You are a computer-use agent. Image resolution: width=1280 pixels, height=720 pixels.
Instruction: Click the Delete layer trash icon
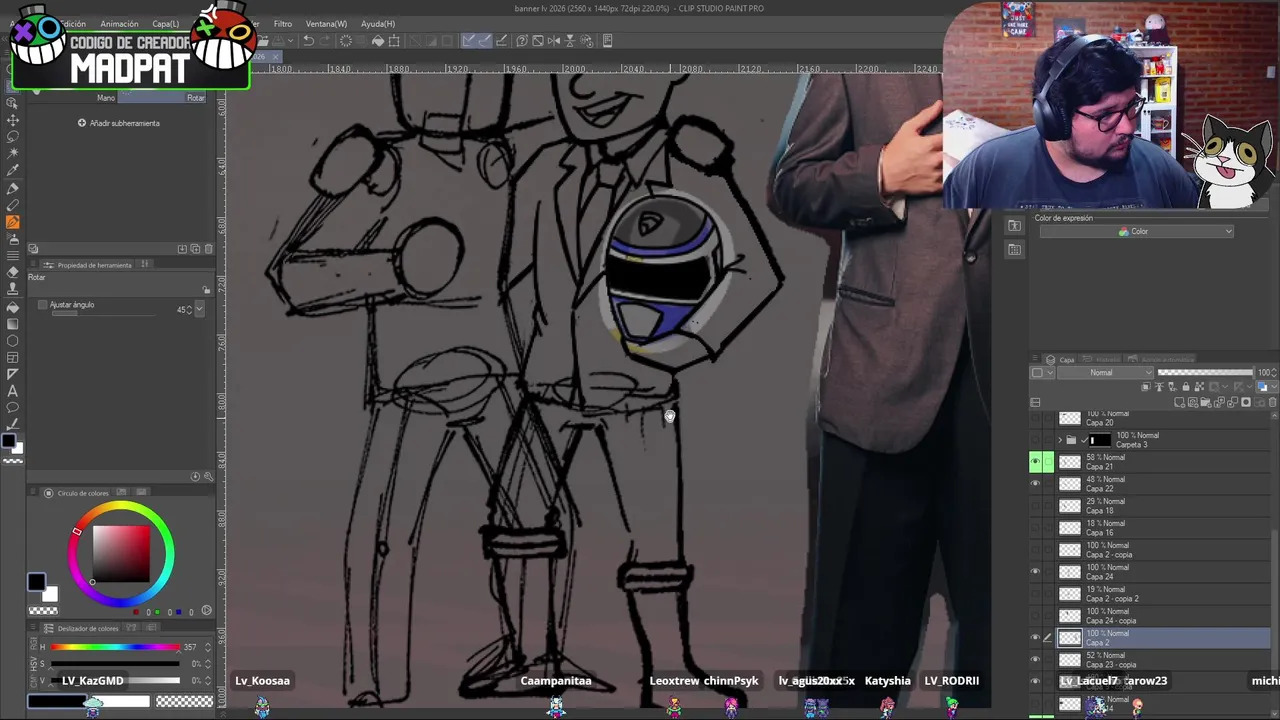pyautogui.click(x=1273, y=402)
